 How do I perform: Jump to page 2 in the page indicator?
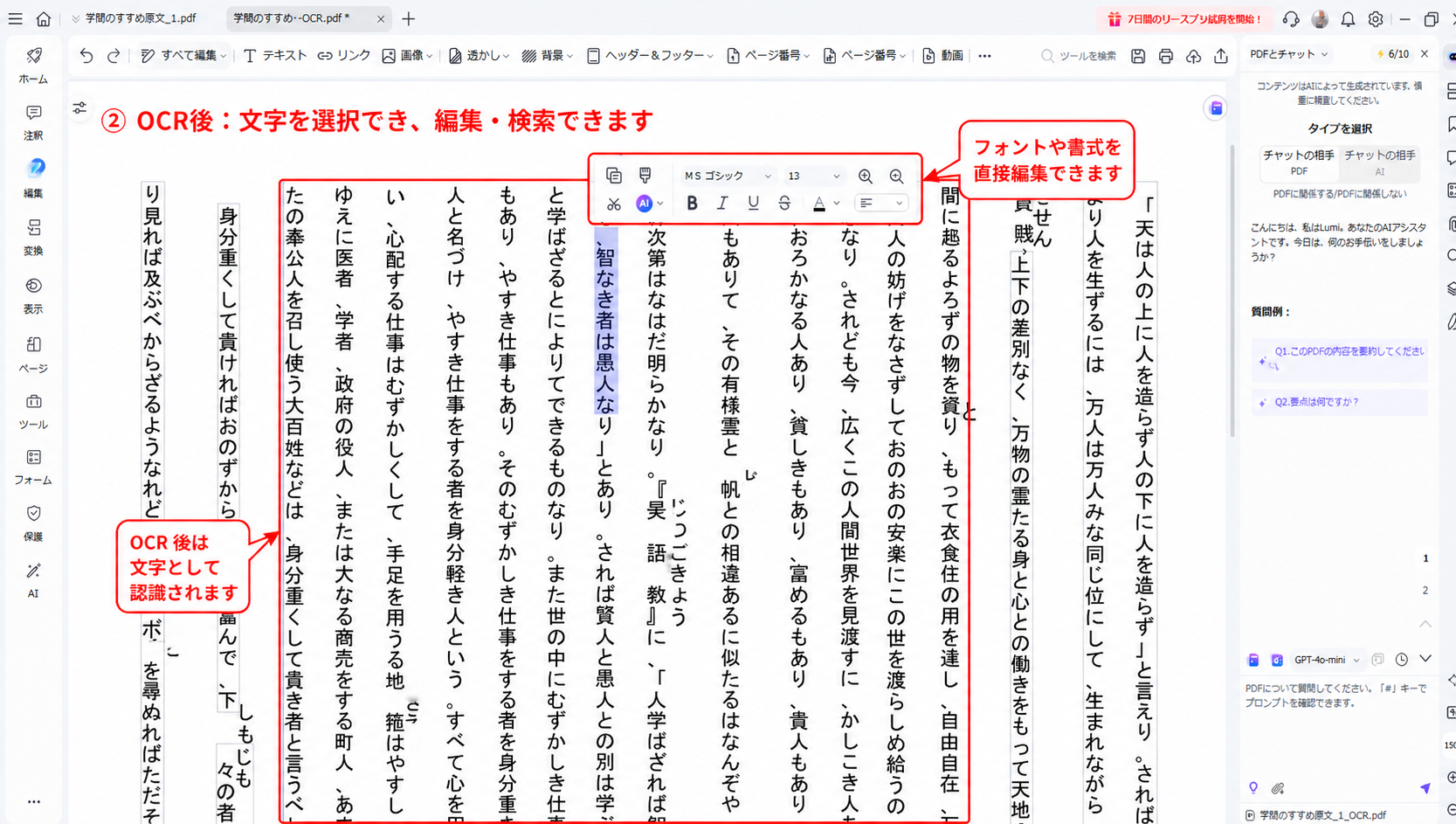click(x=1425, y=591)
